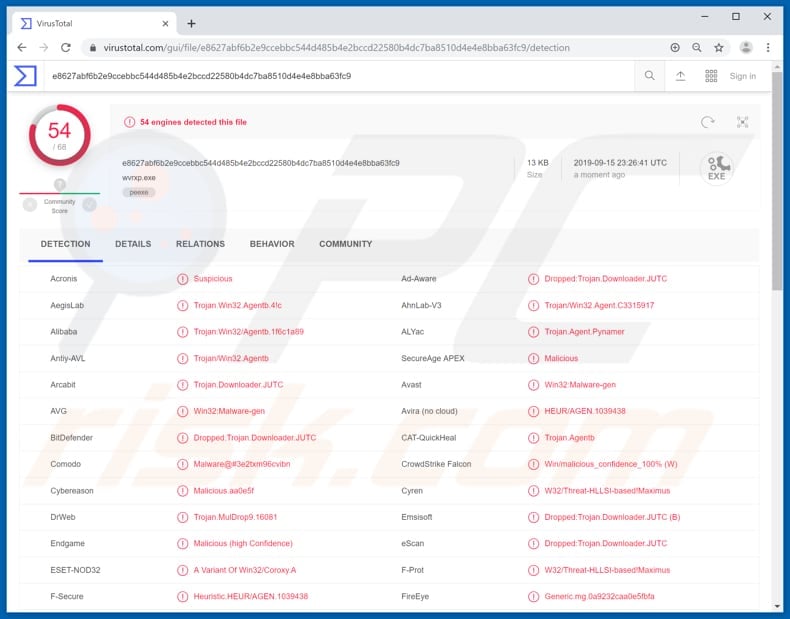Click the 54 detection score gauge
This screenshot has height=619, width=790.
pyautogui.click(x=59, y=135)
